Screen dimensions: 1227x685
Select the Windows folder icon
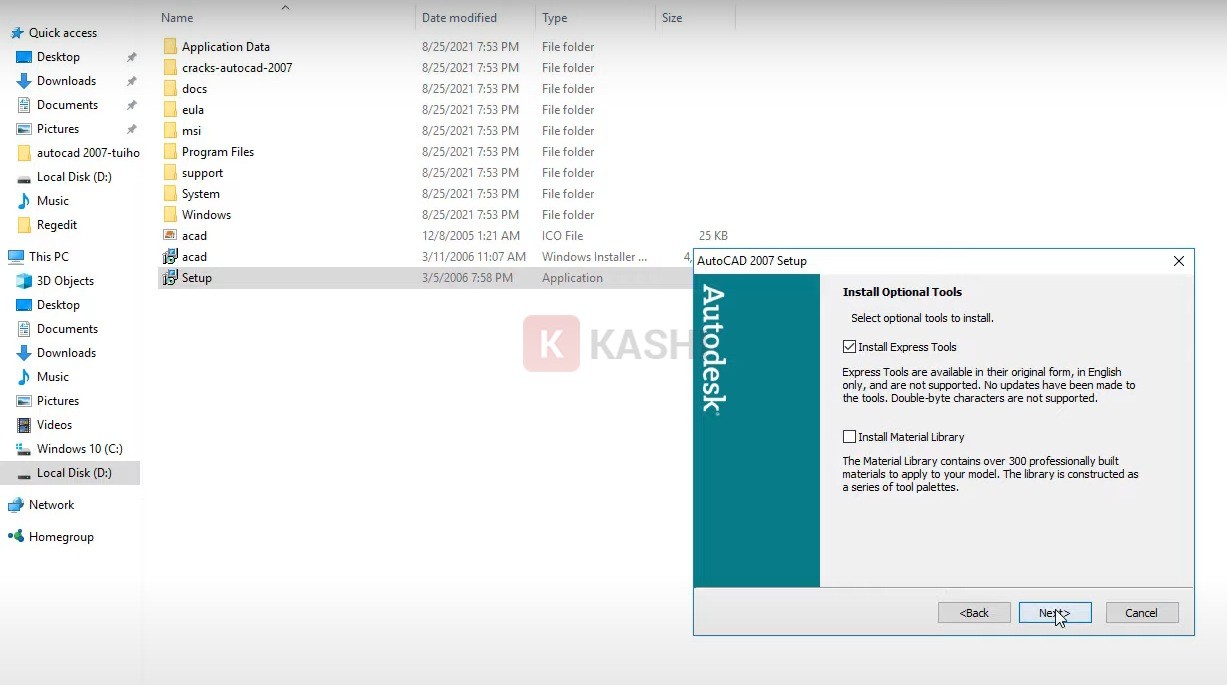170,215
